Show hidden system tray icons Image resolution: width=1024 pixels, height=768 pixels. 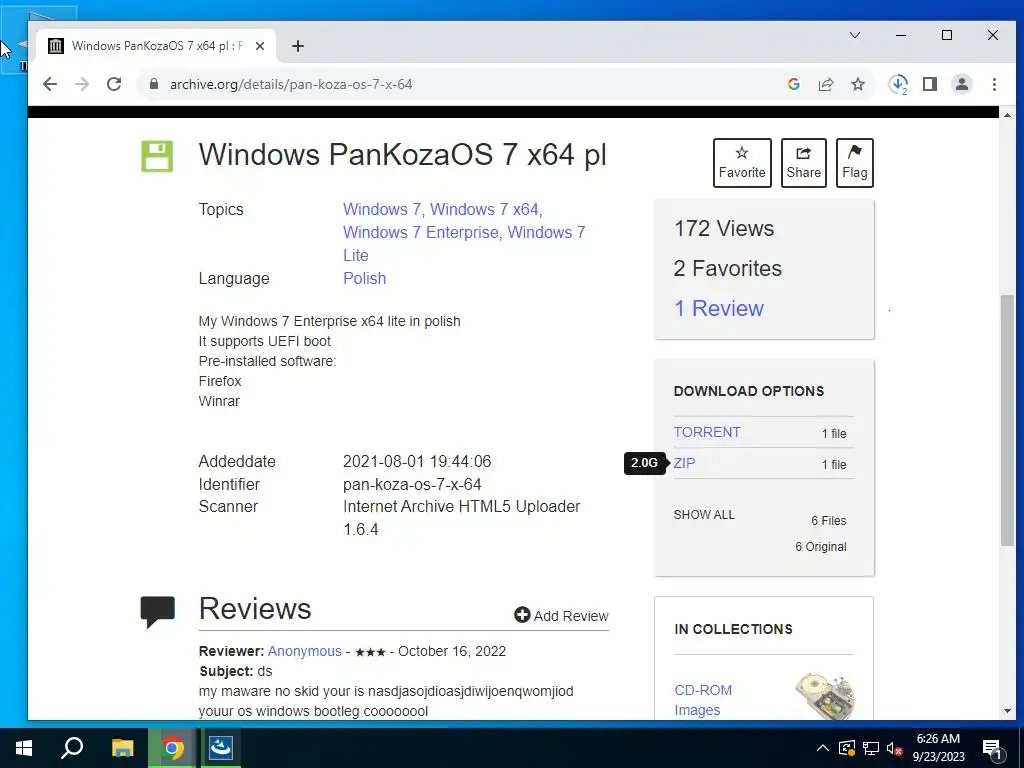(823, 748)
